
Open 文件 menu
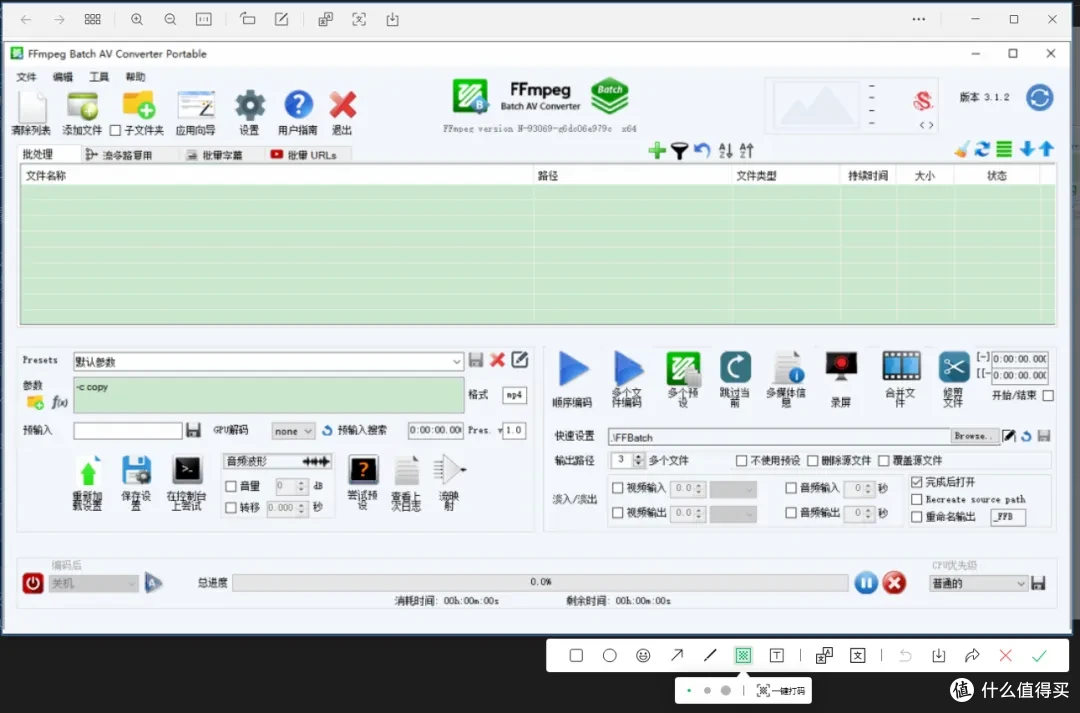coord(26,76)
